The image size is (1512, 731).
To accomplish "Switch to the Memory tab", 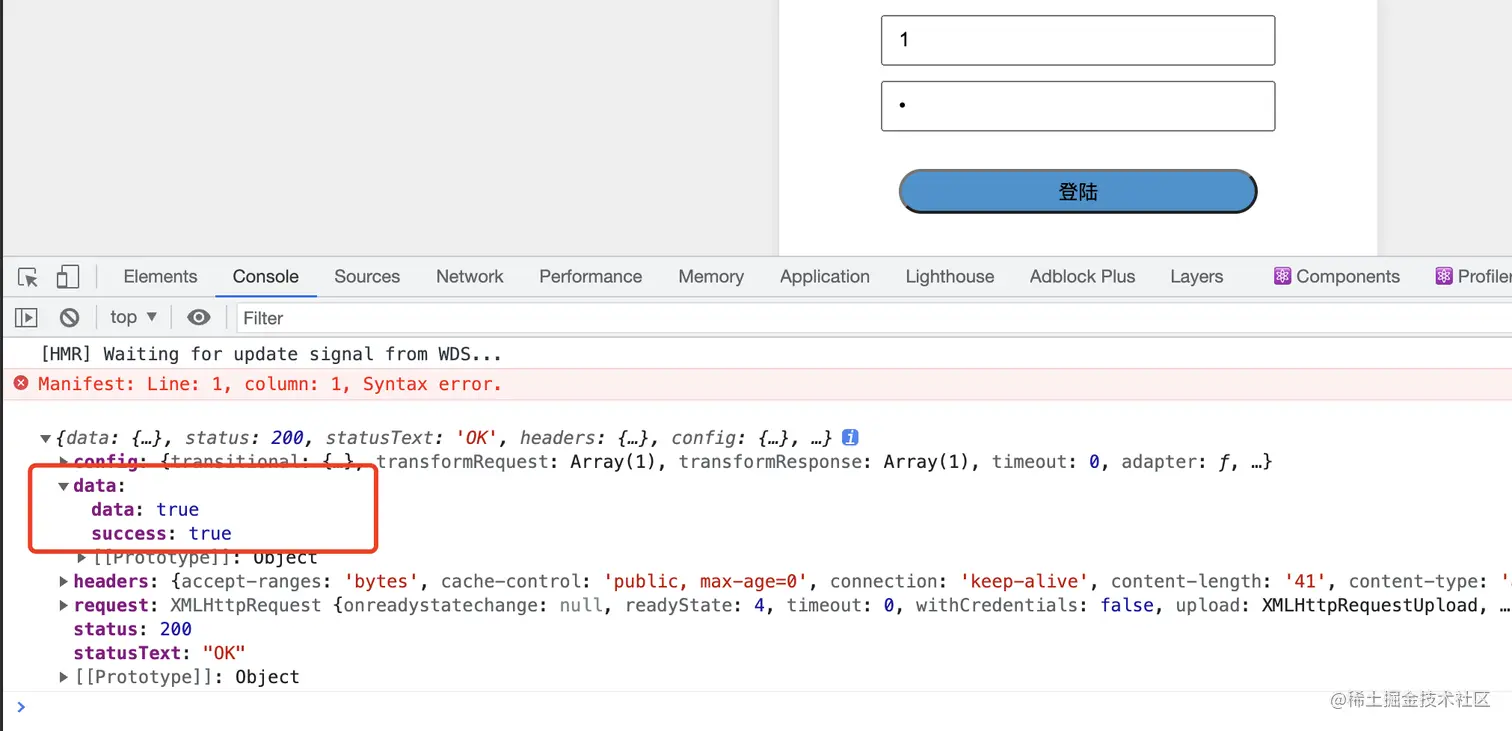I will [711, 277].
